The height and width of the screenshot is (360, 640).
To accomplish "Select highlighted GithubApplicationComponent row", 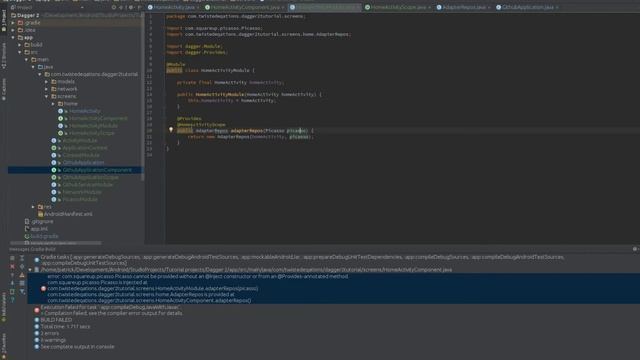I will tap(76, 170).
